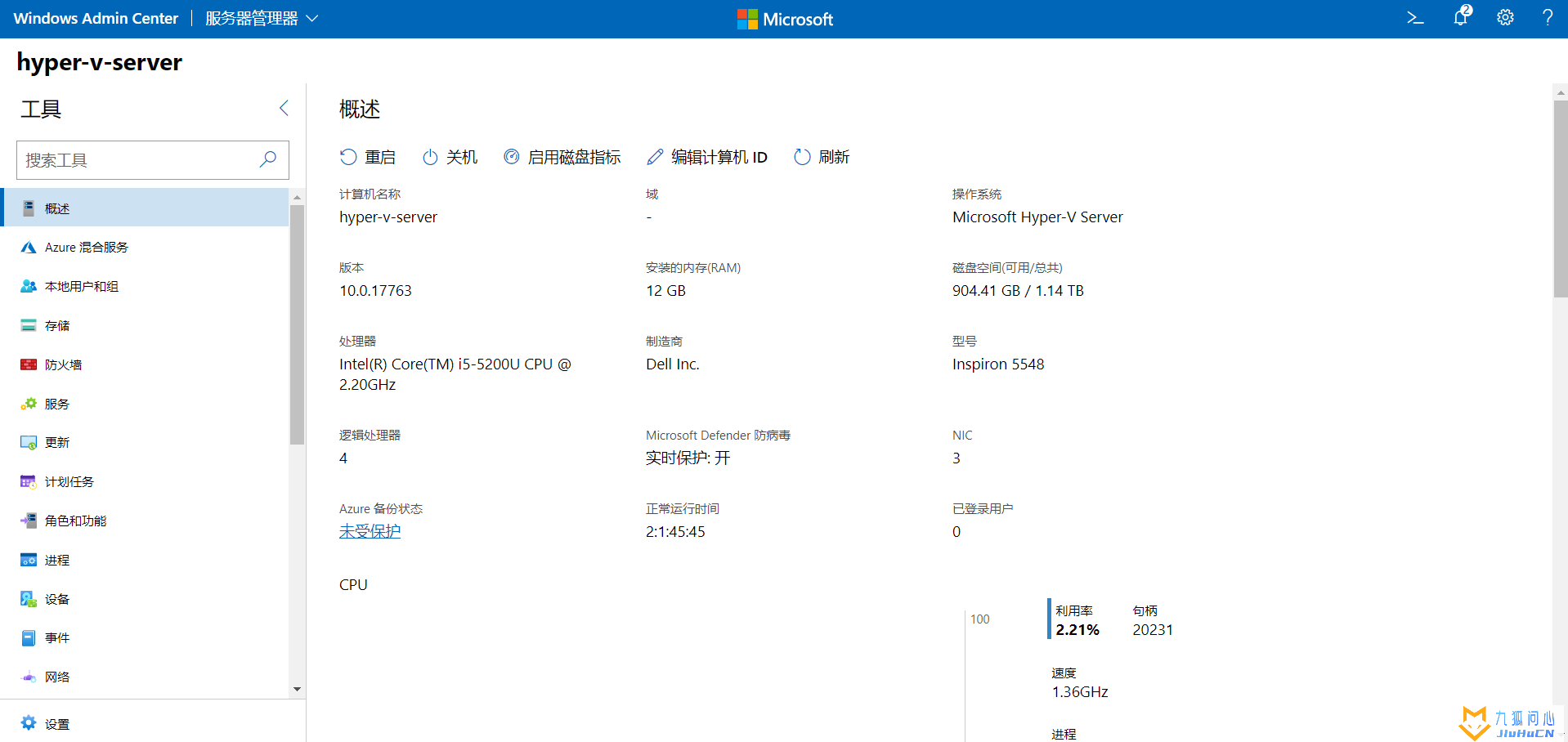
Task: Open Azure 混合服务 tool
Action: tap(146, 248)
